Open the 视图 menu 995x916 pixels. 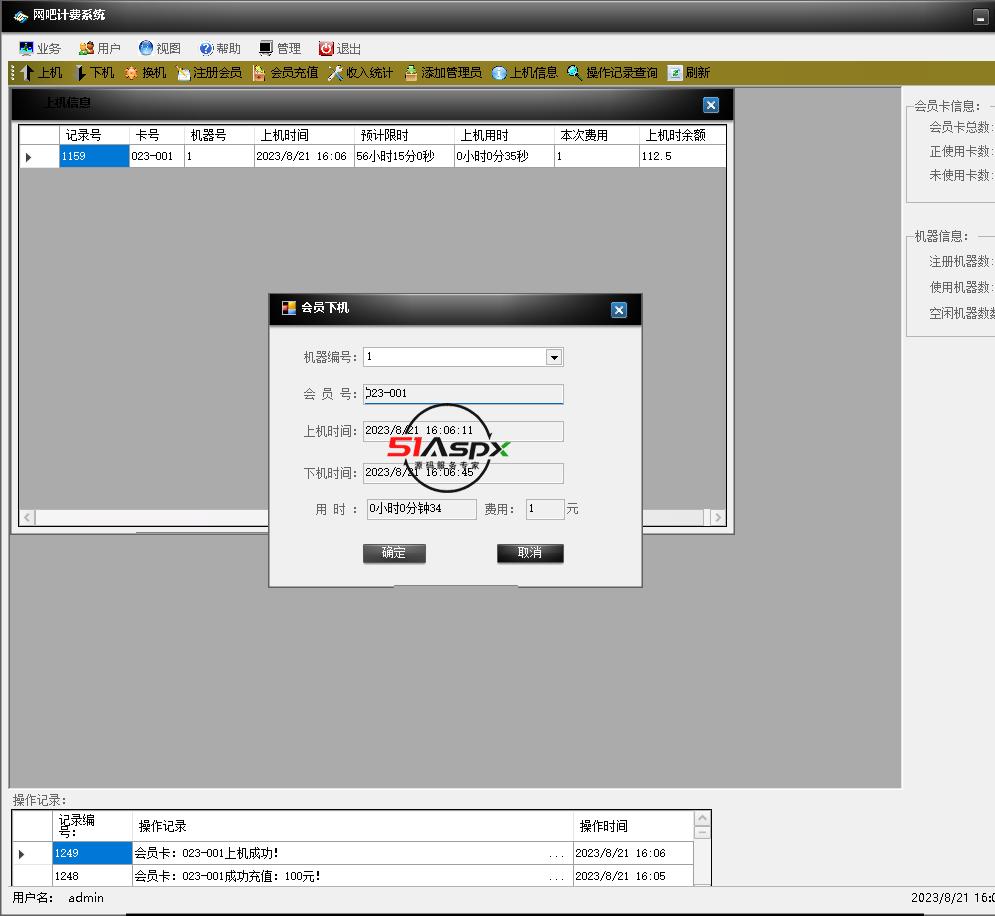[x=160, y=48]
